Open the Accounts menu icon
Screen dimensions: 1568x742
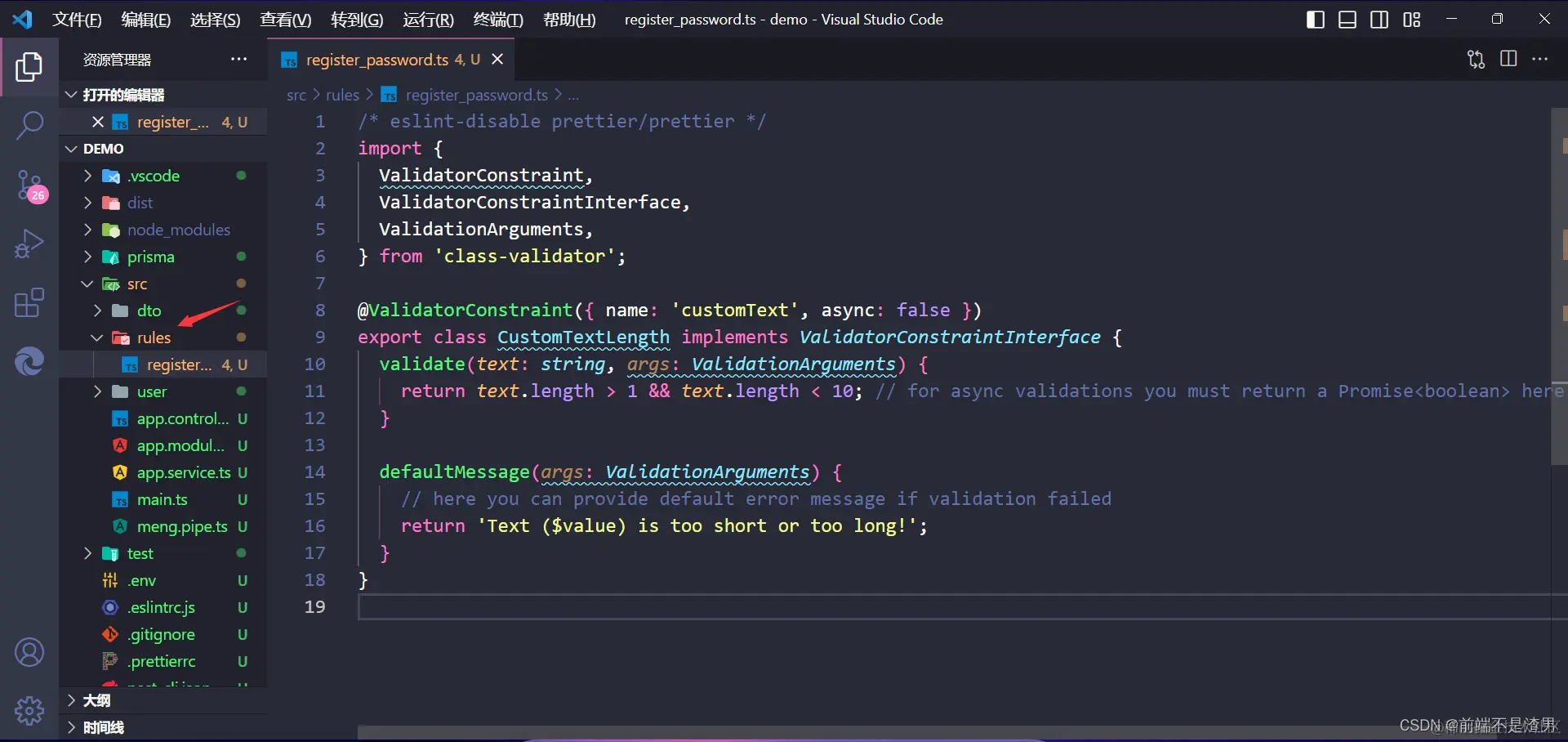click(29, 652)
